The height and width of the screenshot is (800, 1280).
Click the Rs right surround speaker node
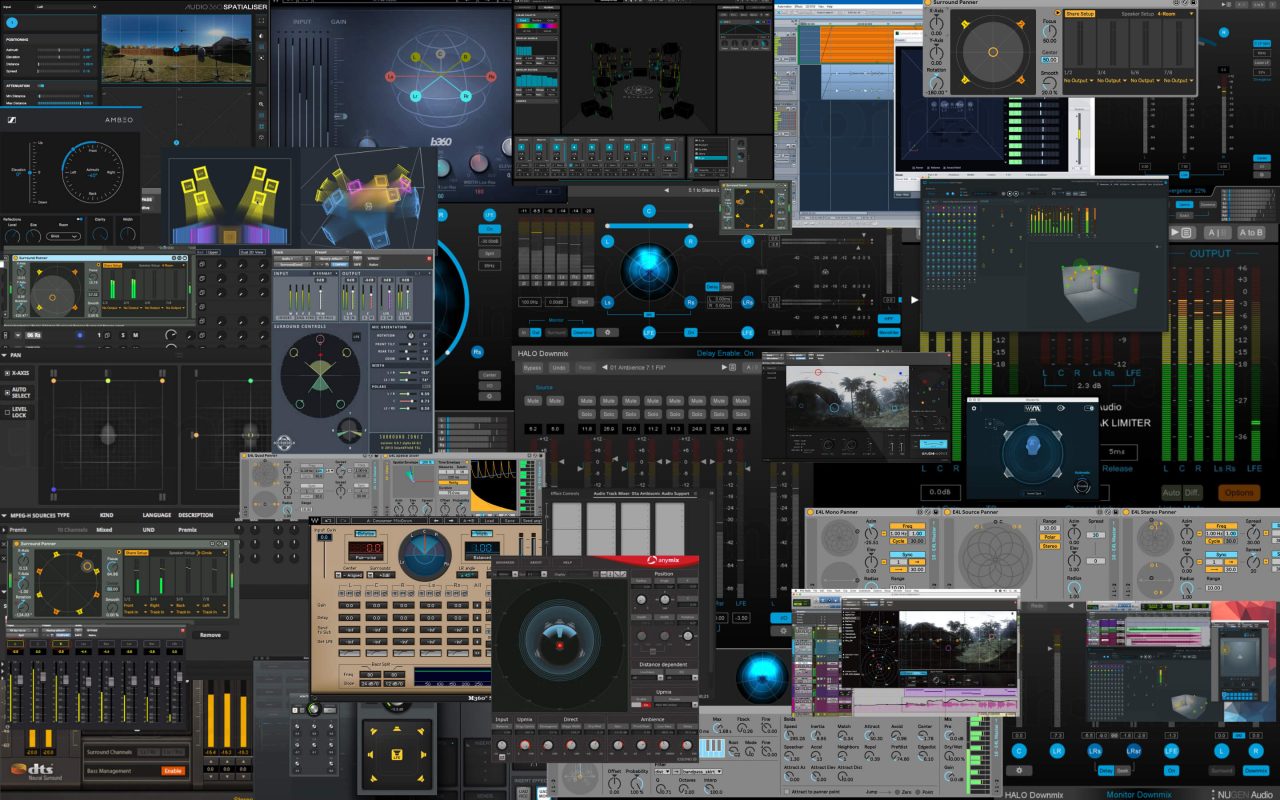690,302
